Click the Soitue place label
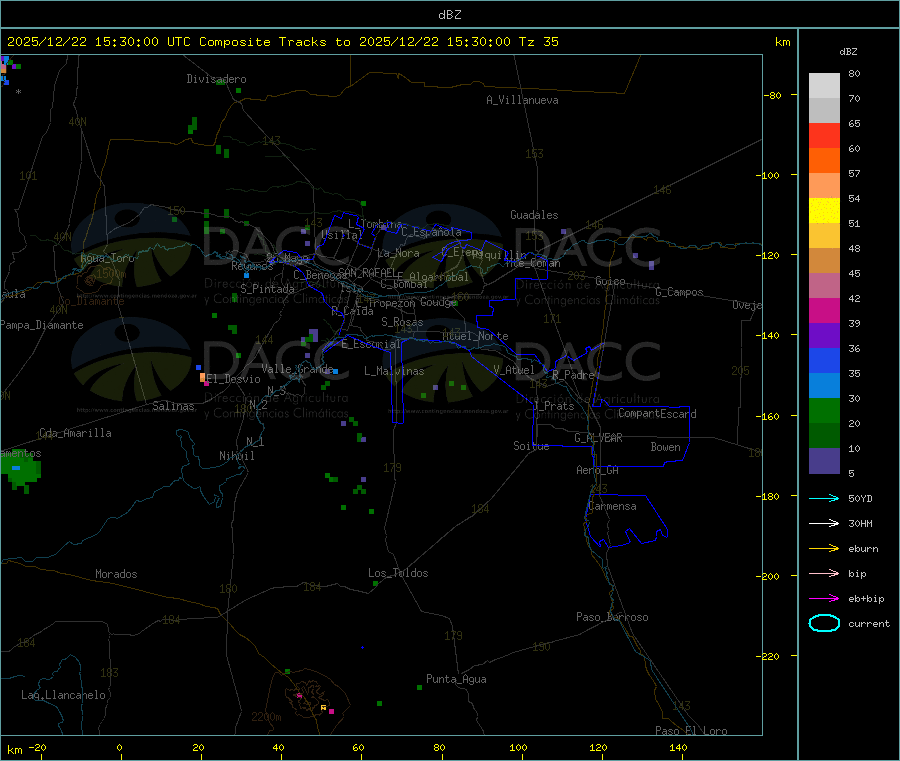The image size is (900, 761). tap(531, 445)
